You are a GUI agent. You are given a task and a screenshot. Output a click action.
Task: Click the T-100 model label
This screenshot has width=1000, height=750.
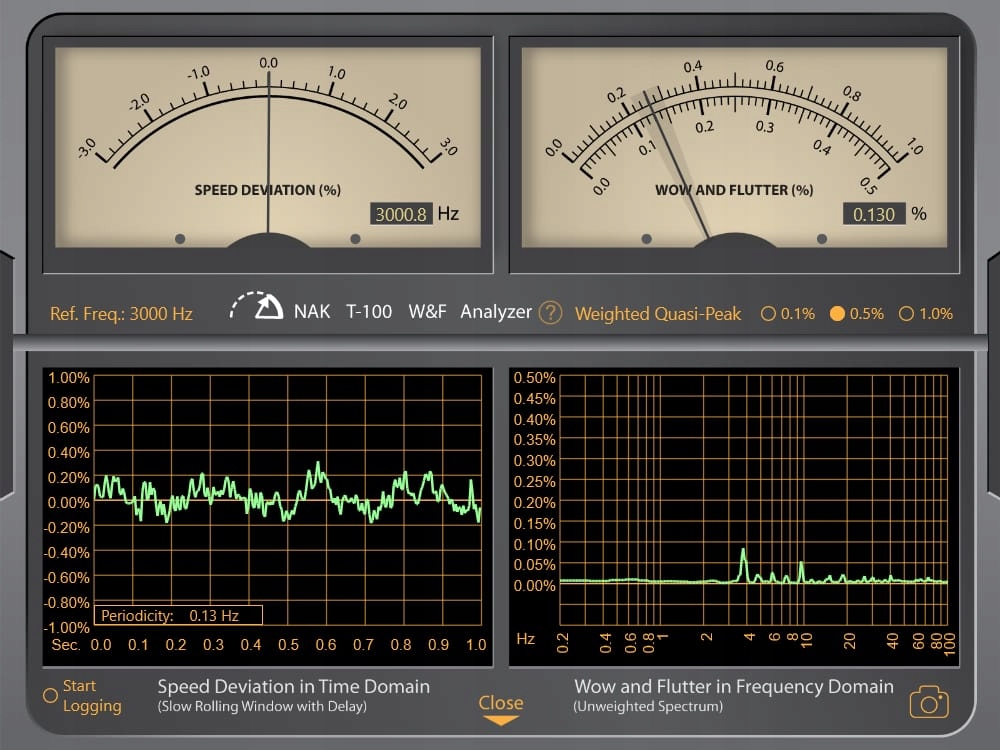pyautogui.click(x=369, y=312)
